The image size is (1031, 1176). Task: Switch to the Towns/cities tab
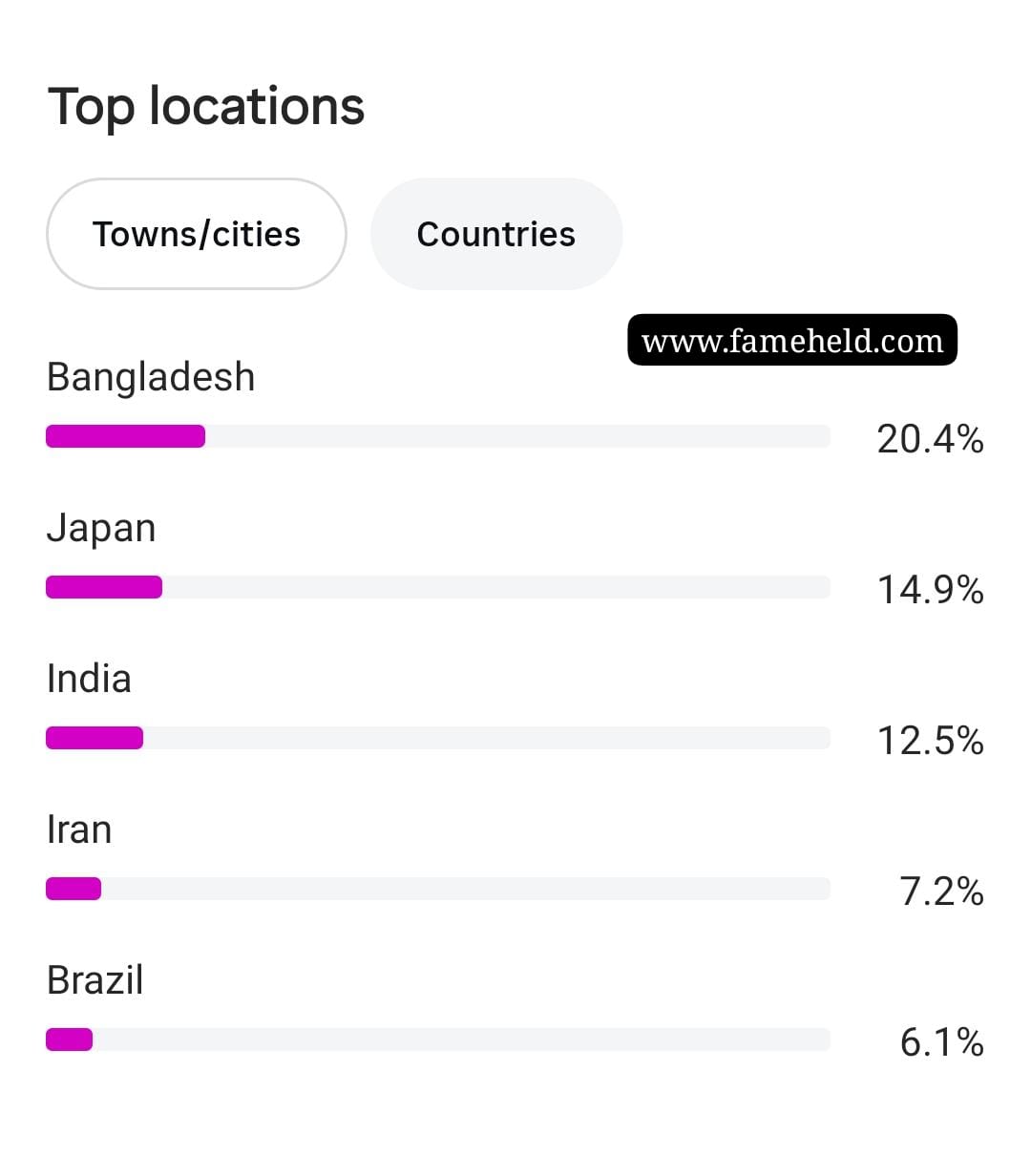[197, 234]
